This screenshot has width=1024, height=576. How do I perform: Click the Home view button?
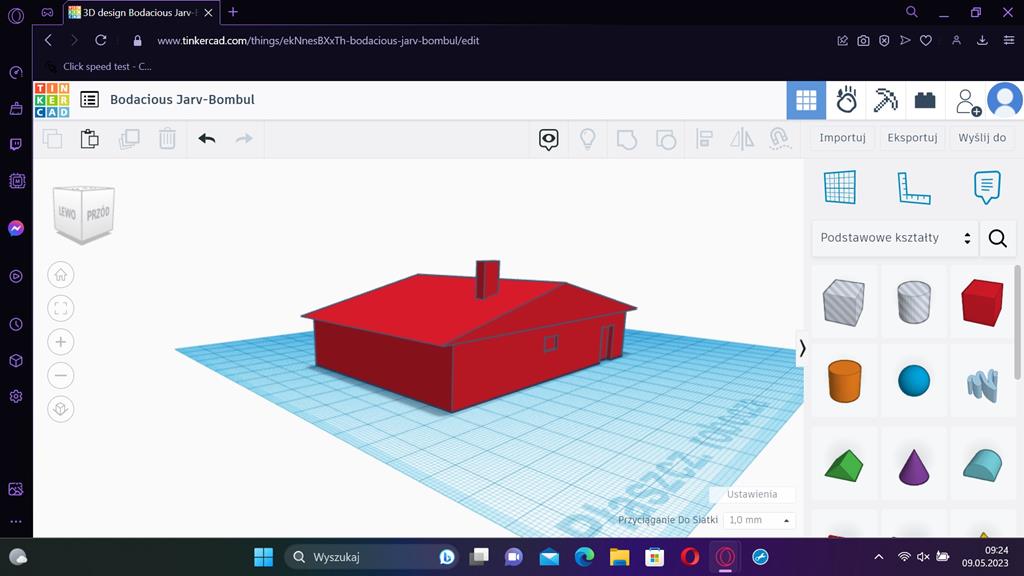tap(61, 275)
